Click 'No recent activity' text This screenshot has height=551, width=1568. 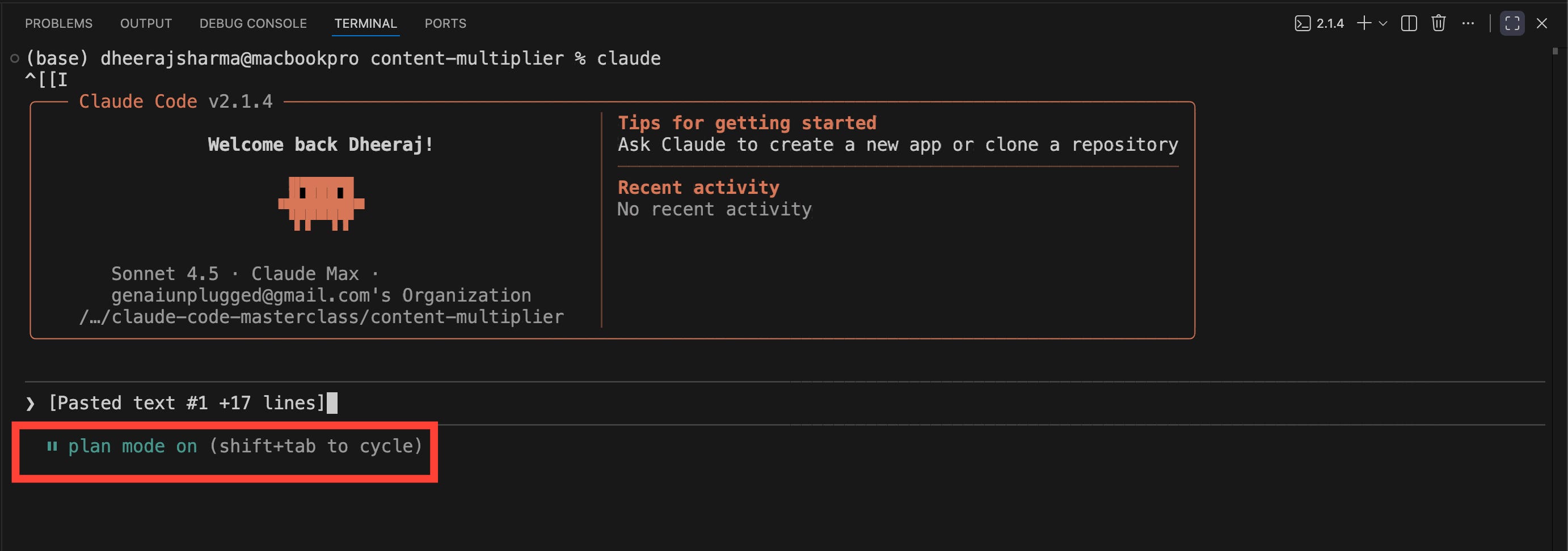coord(714,209)
